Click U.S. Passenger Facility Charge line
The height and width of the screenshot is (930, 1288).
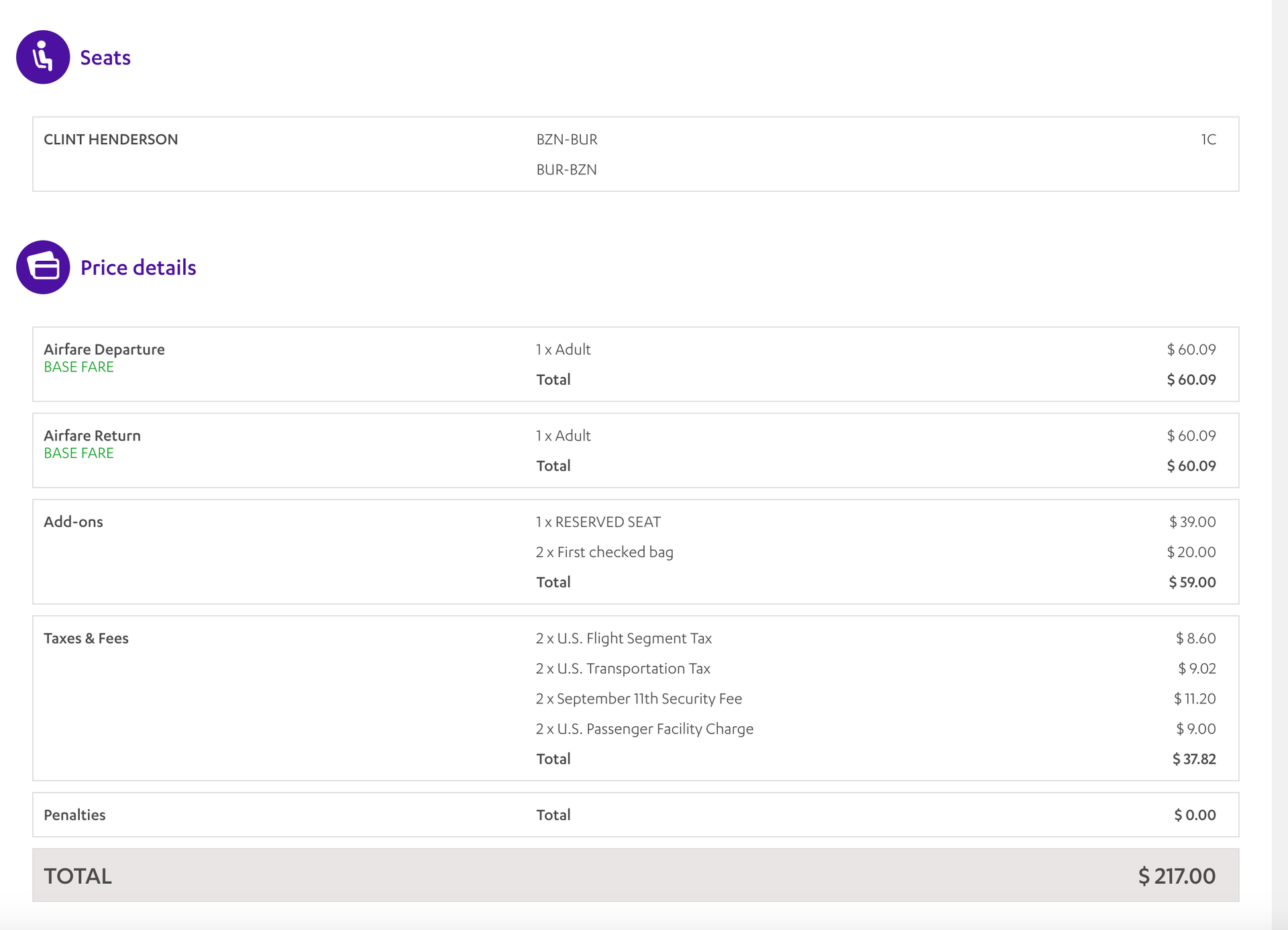[644, 729]
